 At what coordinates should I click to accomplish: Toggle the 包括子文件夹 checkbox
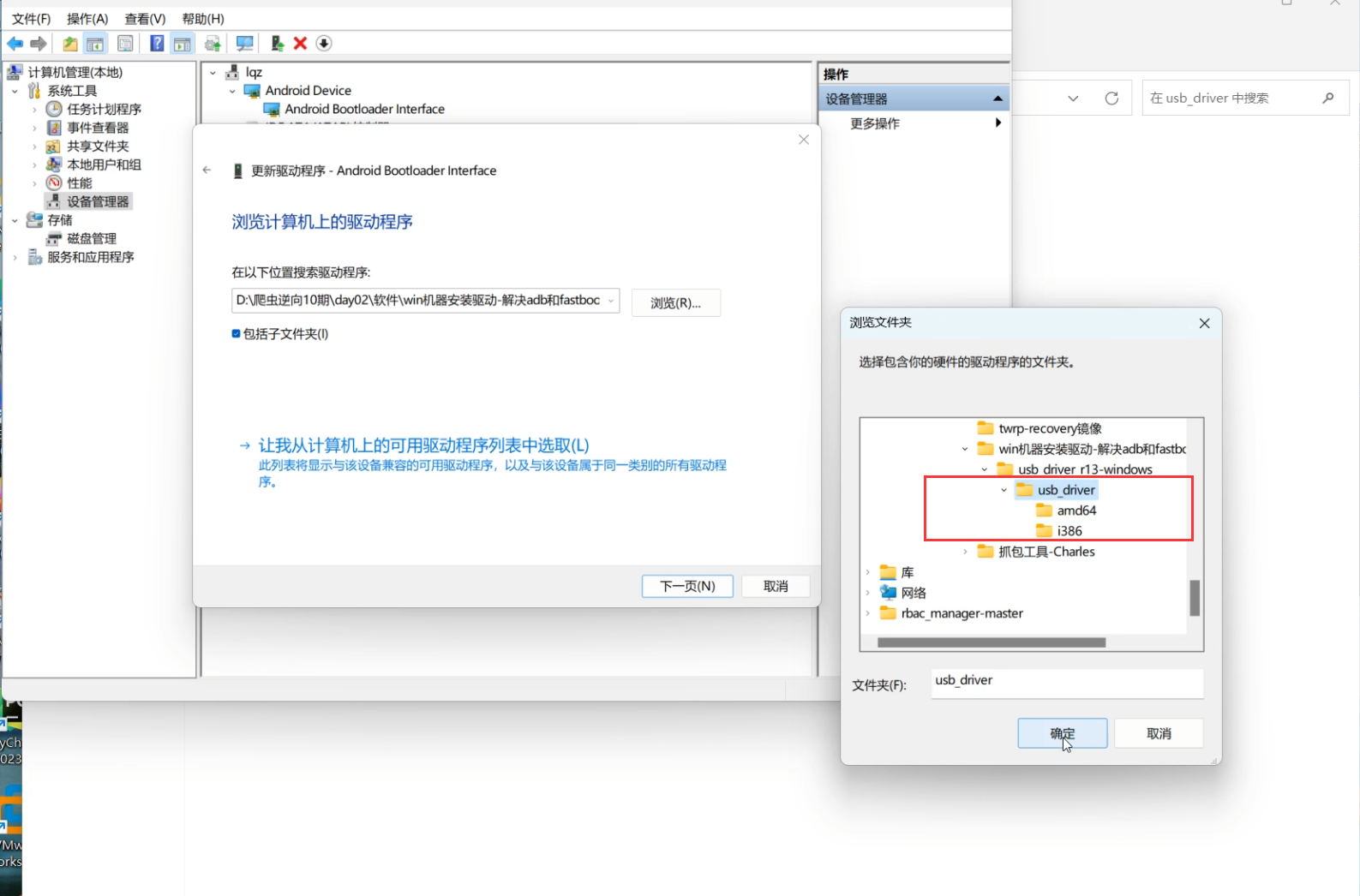(236, 334)
